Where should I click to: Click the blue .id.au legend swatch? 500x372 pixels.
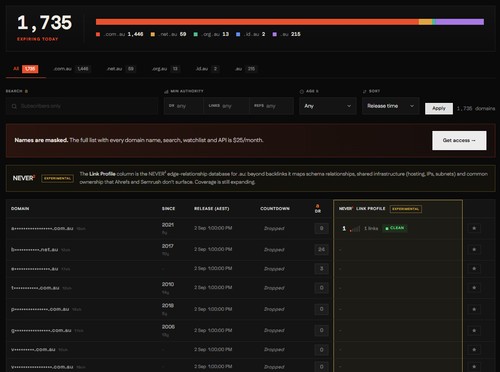238,34
